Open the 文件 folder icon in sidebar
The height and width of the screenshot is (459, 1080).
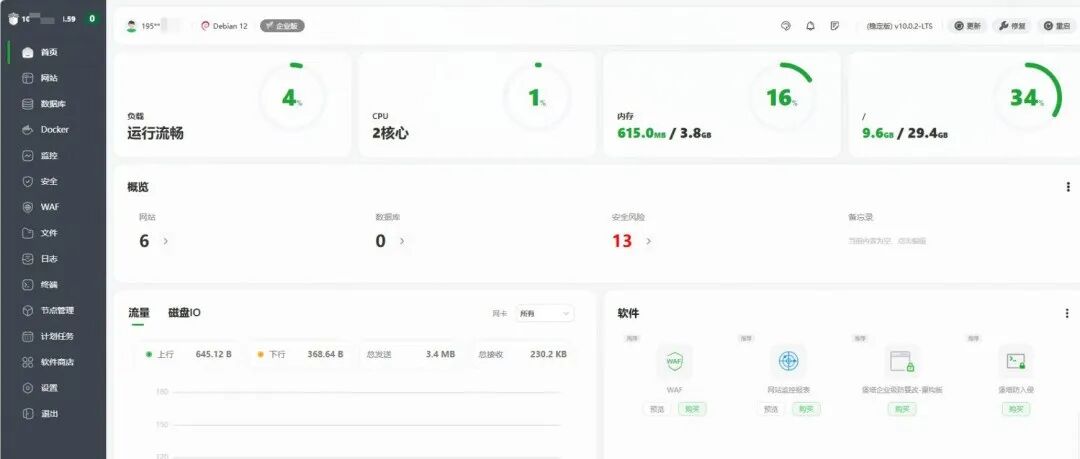click(x=28, y=233)
